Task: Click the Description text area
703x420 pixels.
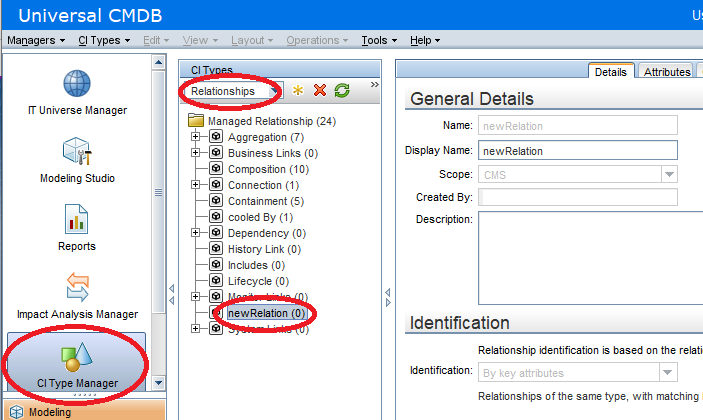Action: [590, 258]
